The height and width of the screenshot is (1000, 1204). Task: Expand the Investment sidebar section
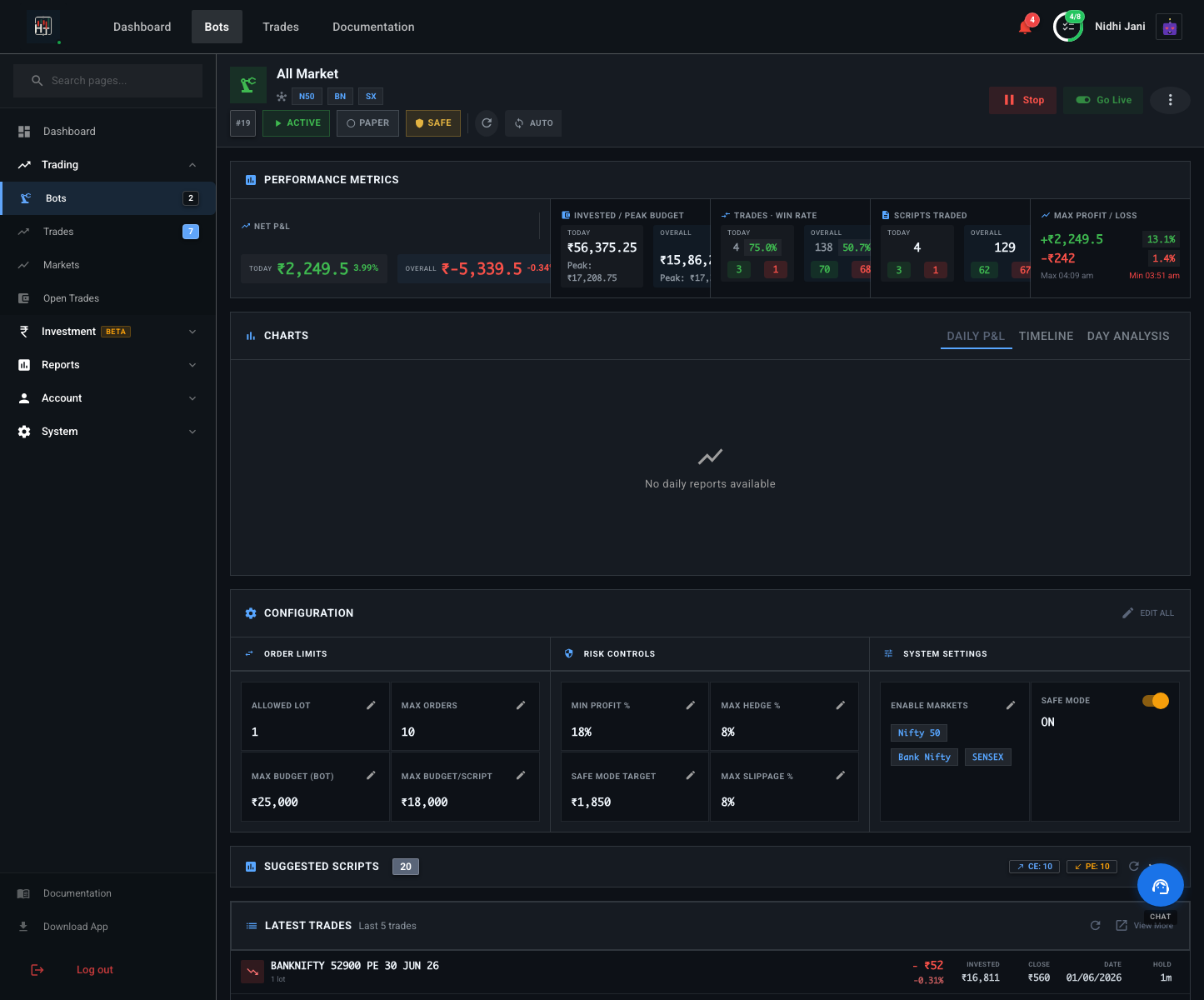click(107, 332)
